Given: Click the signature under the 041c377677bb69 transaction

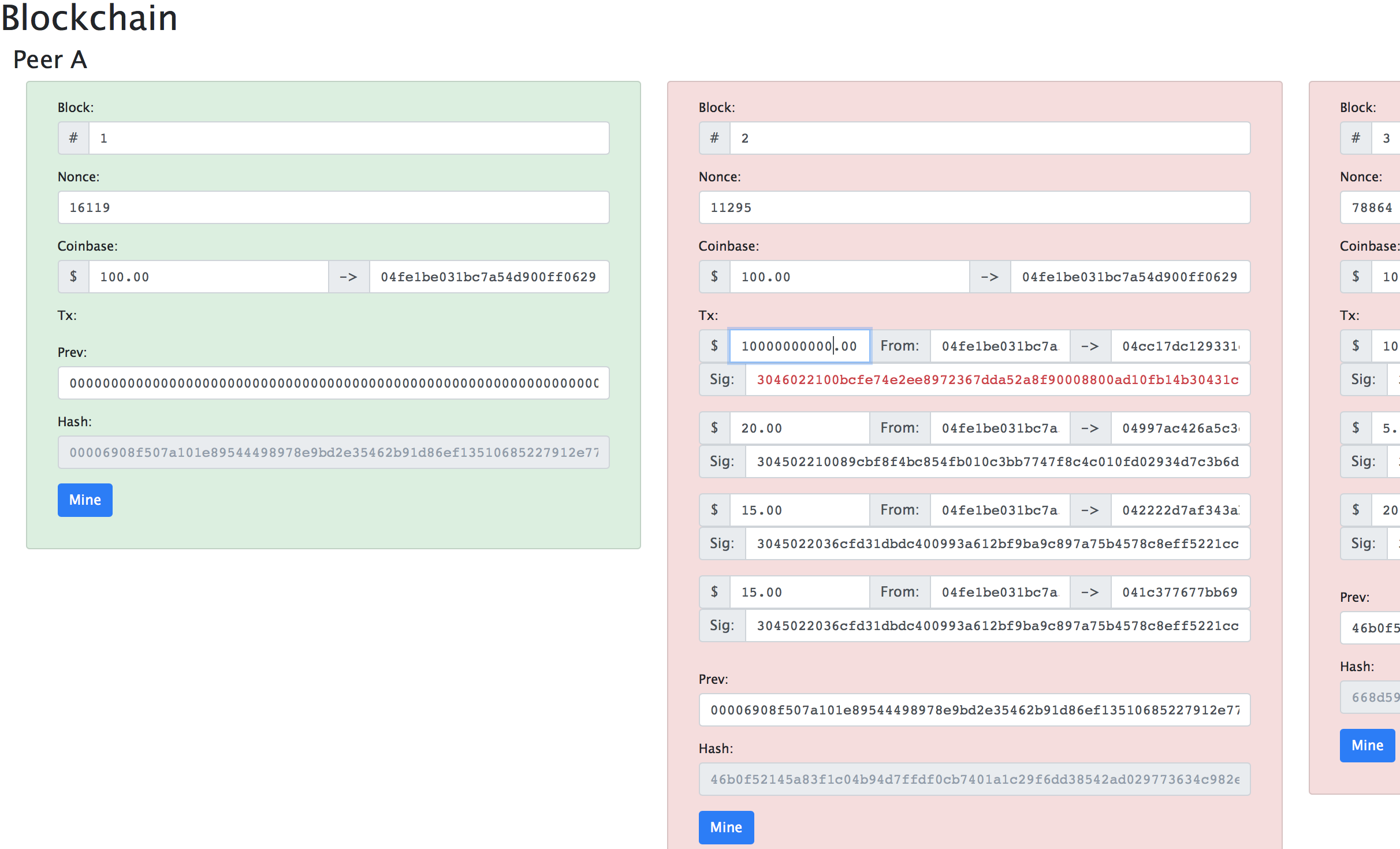Looking at the screenshot, I should [x=998, y=625].
